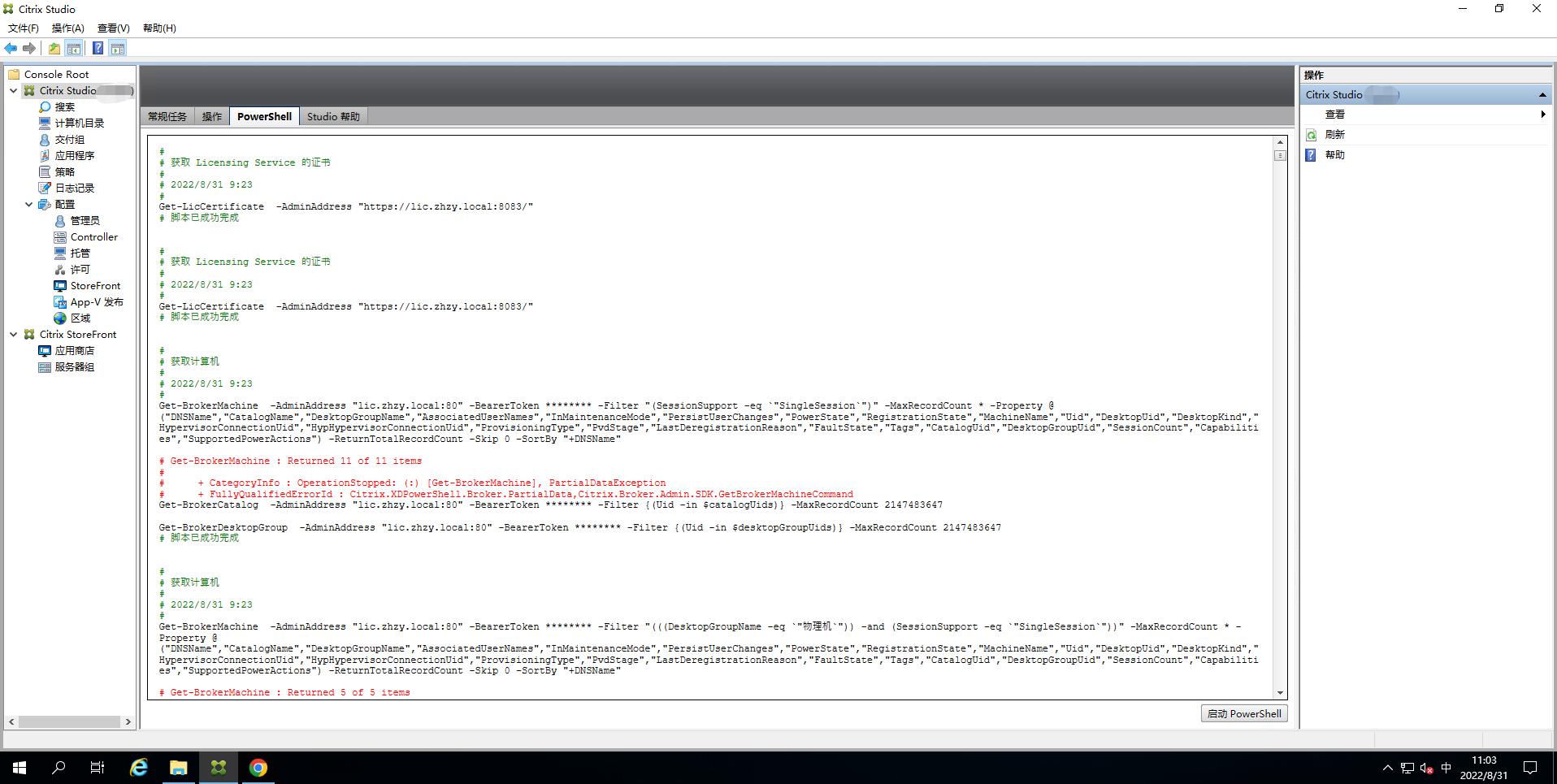Viewport: 1557px width, 784px height.
Task: Open 计算机目录 in the tree
Action: click(79, 123)
